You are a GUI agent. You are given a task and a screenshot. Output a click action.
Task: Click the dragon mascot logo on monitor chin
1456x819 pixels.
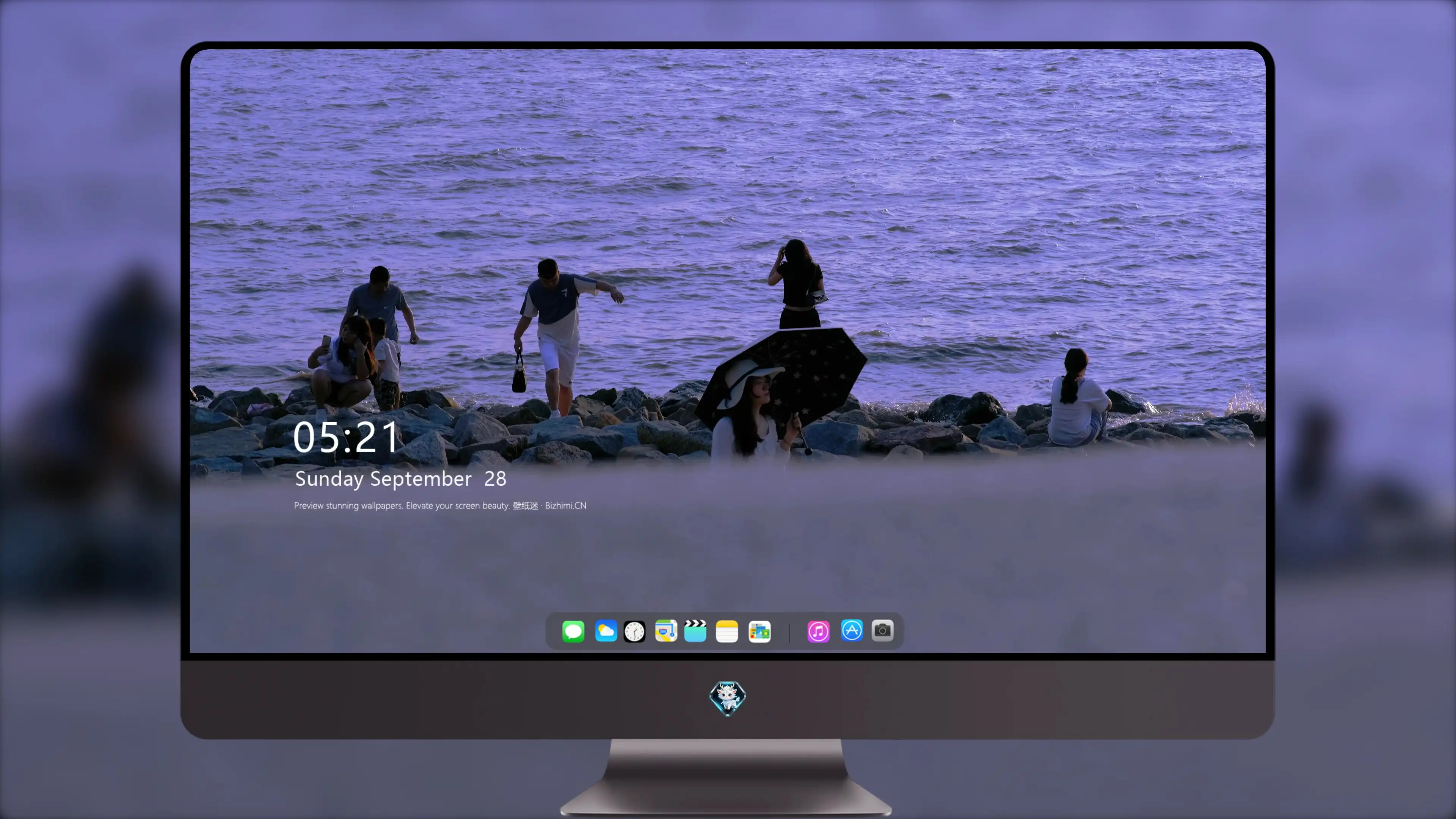[x=728, y=698]
